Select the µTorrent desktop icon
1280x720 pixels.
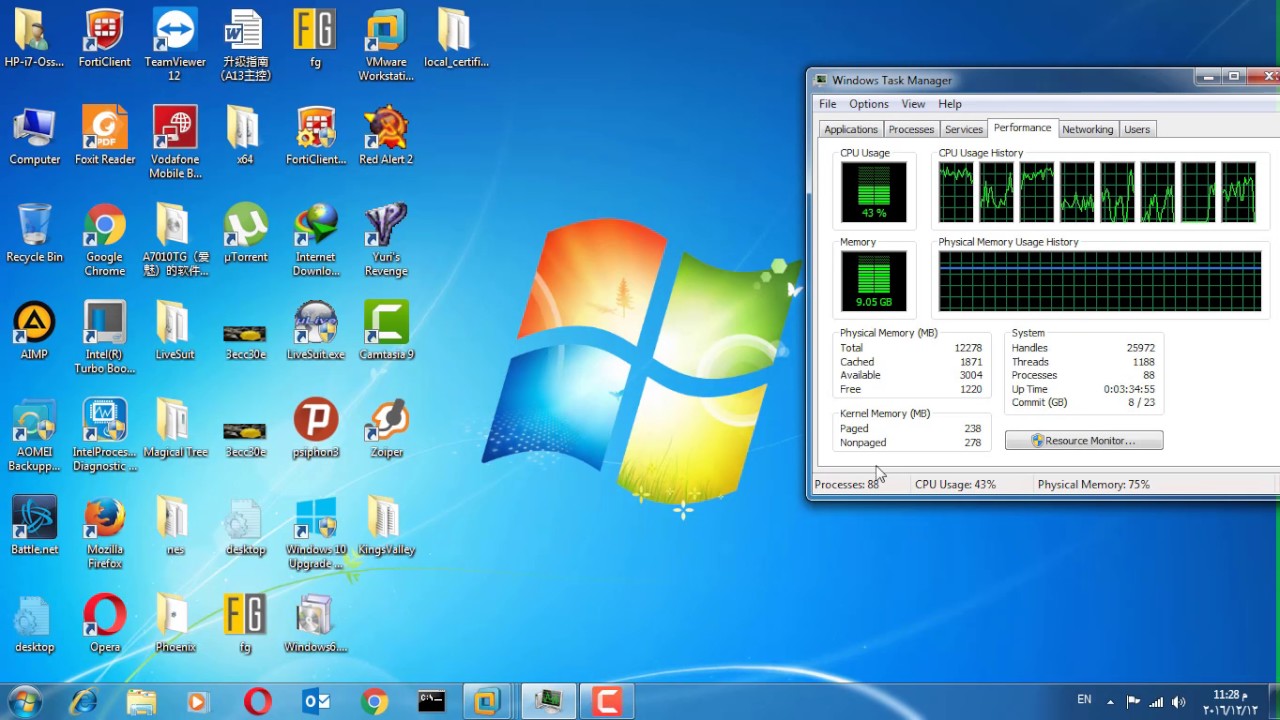(x=245, y=234)
